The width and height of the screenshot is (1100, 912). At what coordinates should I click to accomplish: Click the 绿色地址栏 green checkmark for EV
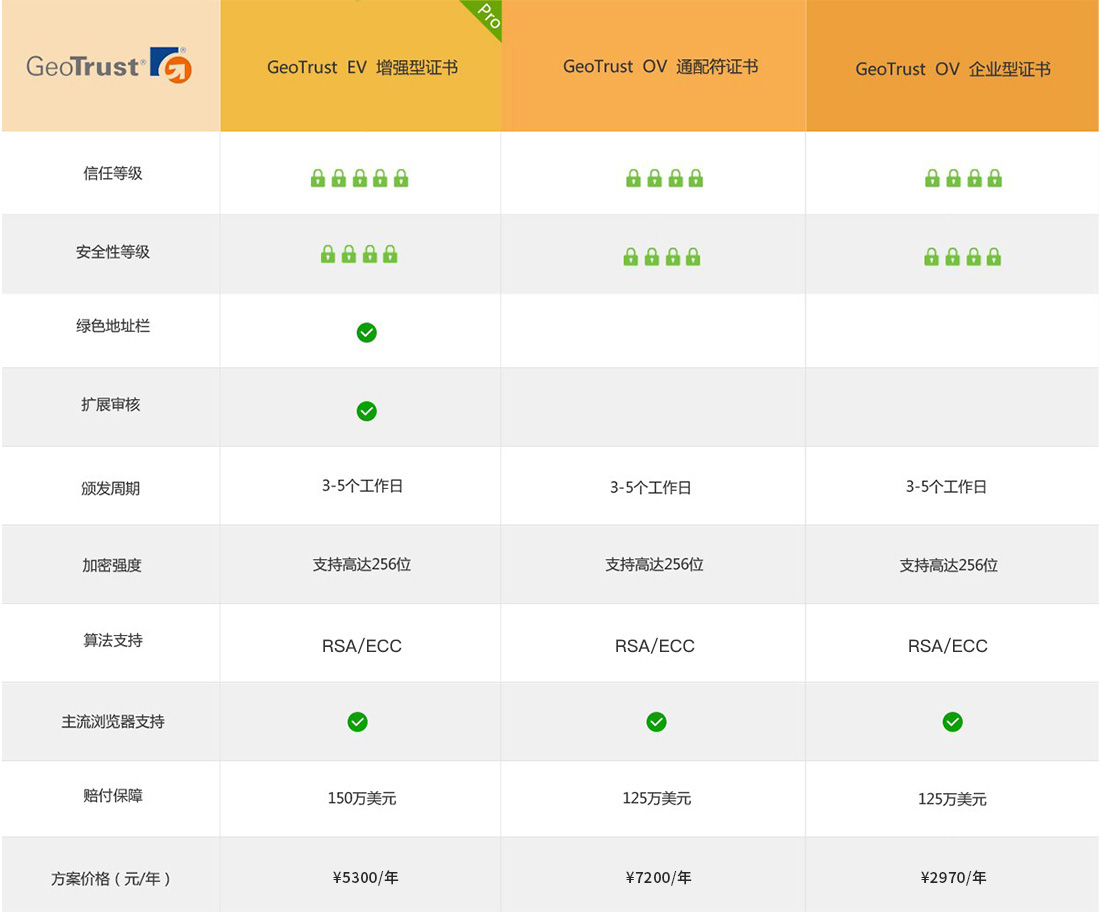366,333
